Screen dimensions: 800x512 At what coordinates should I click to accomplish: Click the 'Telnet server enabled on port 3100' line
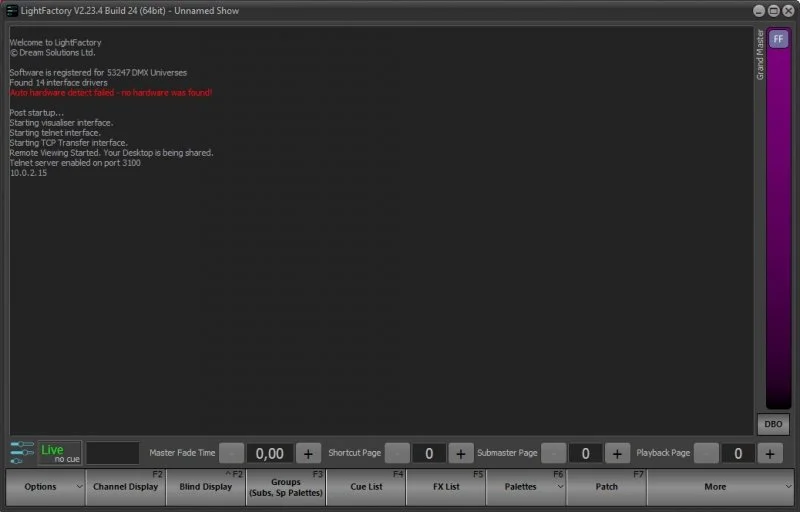click(x=75, y=163)
